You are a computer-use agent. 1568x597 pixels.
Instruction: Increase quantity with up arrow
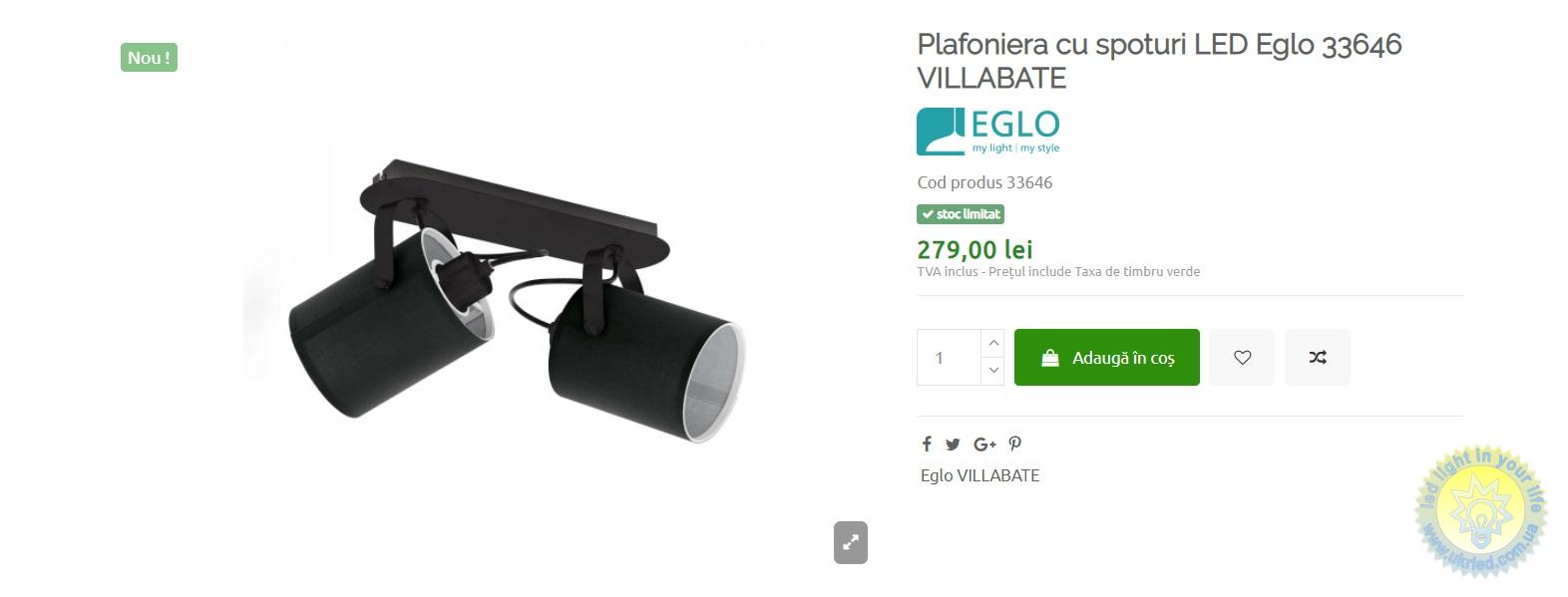click(x=993, y=343)
